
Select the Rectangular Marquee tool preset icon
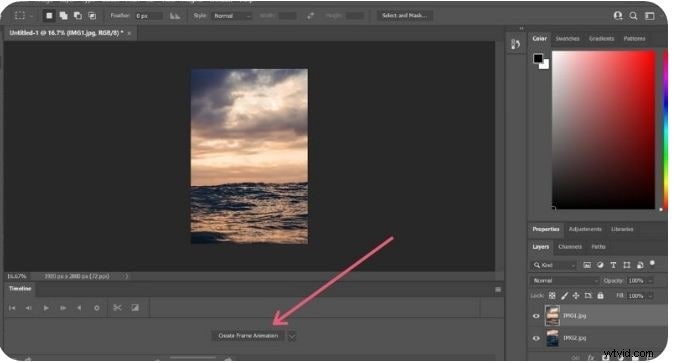click(x=20, y=15)
